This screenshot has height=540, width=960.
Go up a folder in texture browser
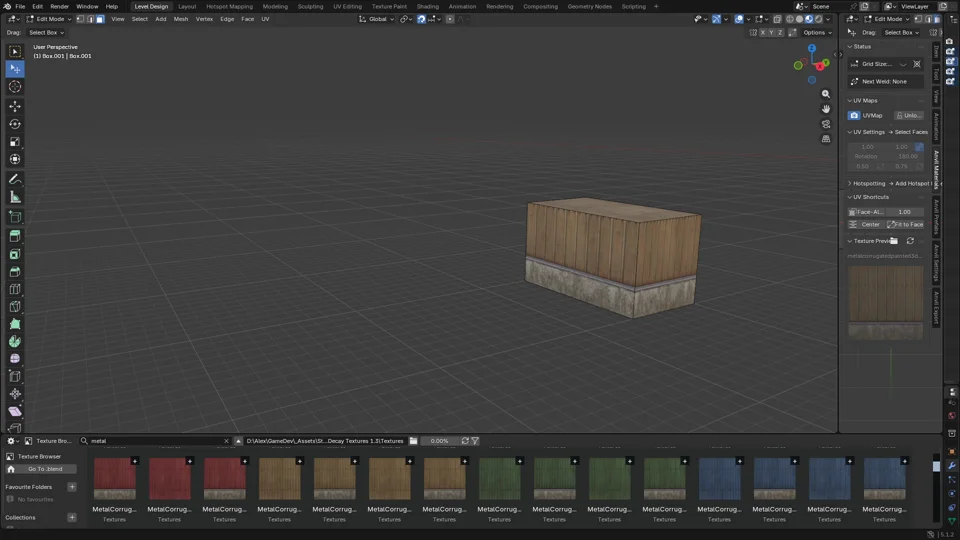click(x=238, y=441)
